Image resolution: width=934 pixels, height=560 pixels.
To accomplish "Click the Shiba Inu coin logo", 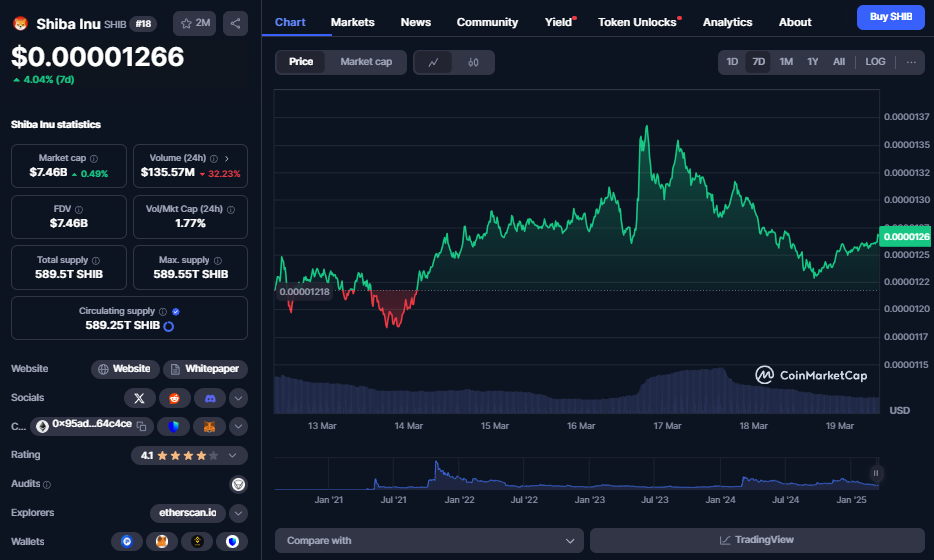I will click(x=21, y=24).
